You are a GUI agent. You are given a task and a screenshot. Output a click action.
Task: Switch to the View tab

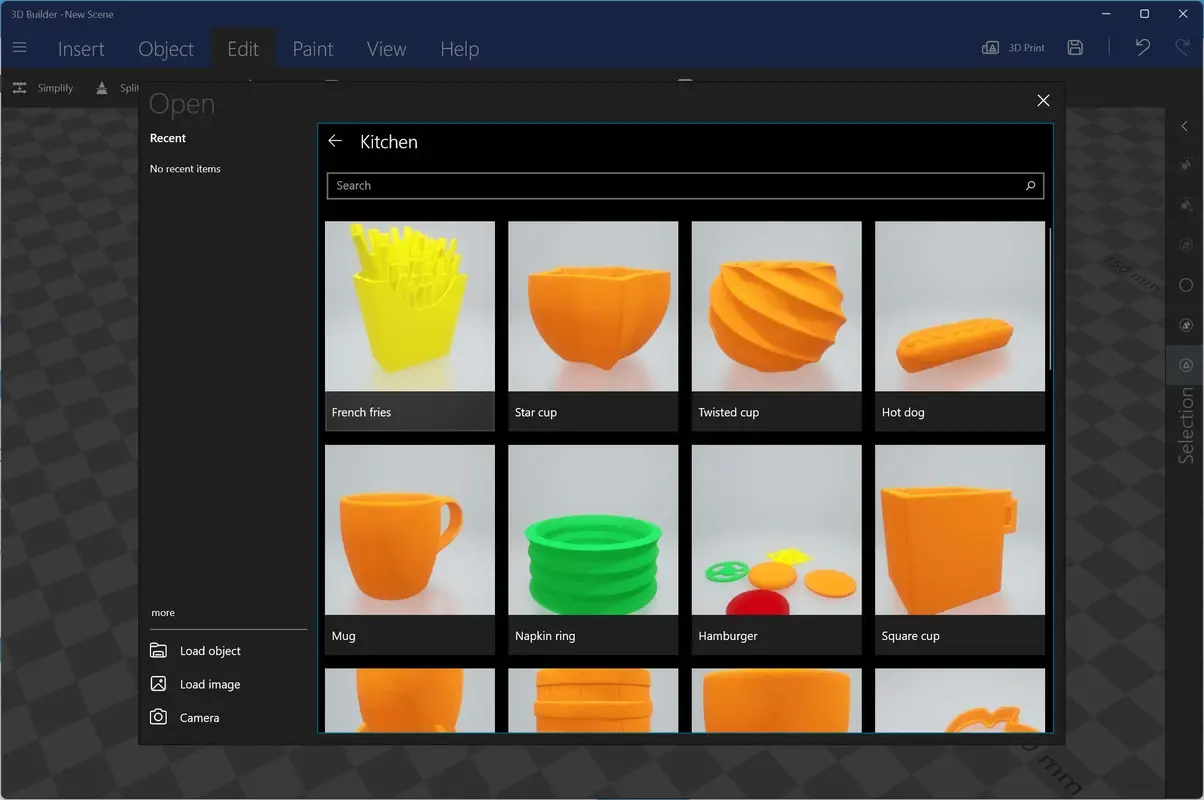pos(385,48)
